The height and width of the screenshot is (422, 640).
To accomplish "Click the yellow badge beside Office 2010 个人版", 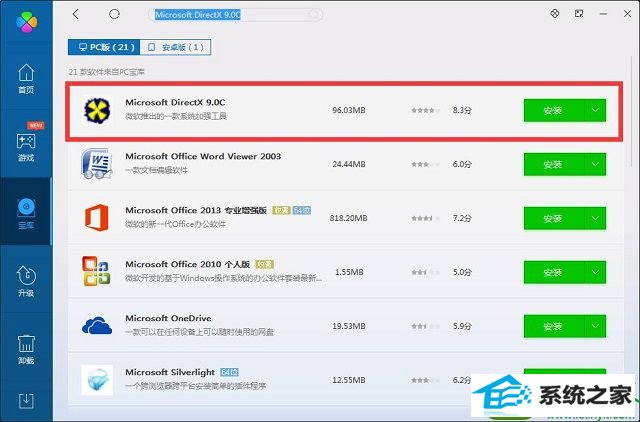I will point(264,264).
